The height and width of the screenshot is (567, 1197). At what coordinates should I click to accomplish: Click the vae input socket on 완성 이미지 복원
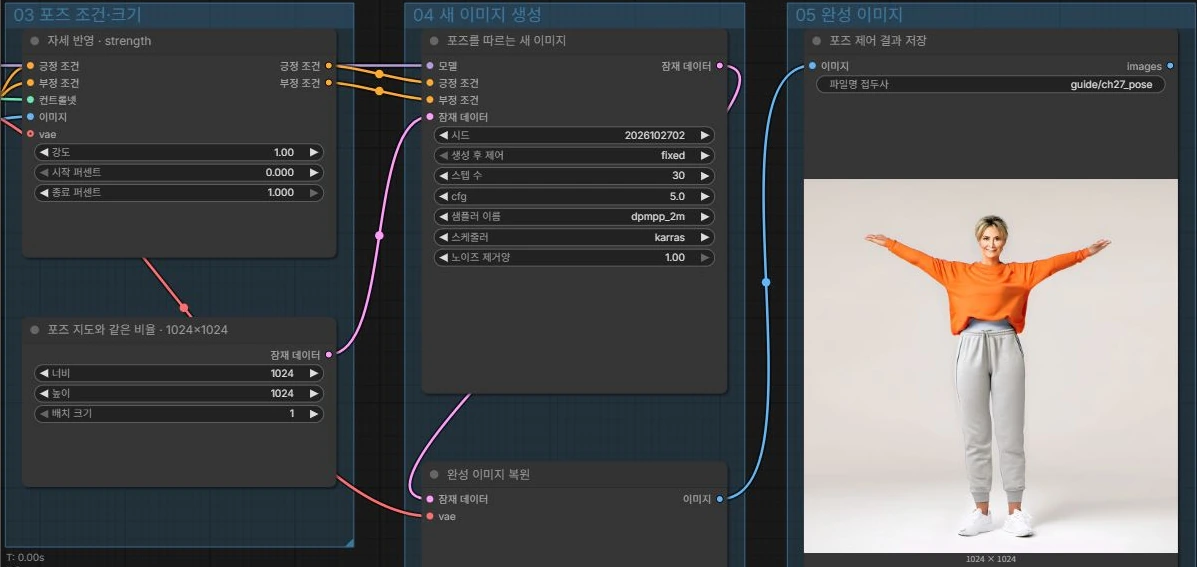click(430, 517)
